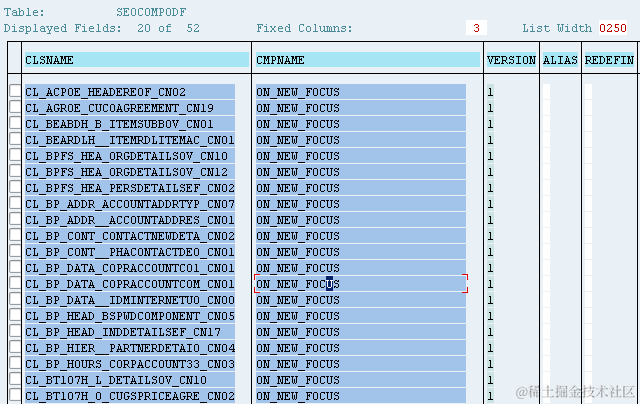Tick box next to CL_BP_ADDR_ACCOUNTADDRTYP_CN07
The height and width of the screenshot is (404, 640).
15,203
